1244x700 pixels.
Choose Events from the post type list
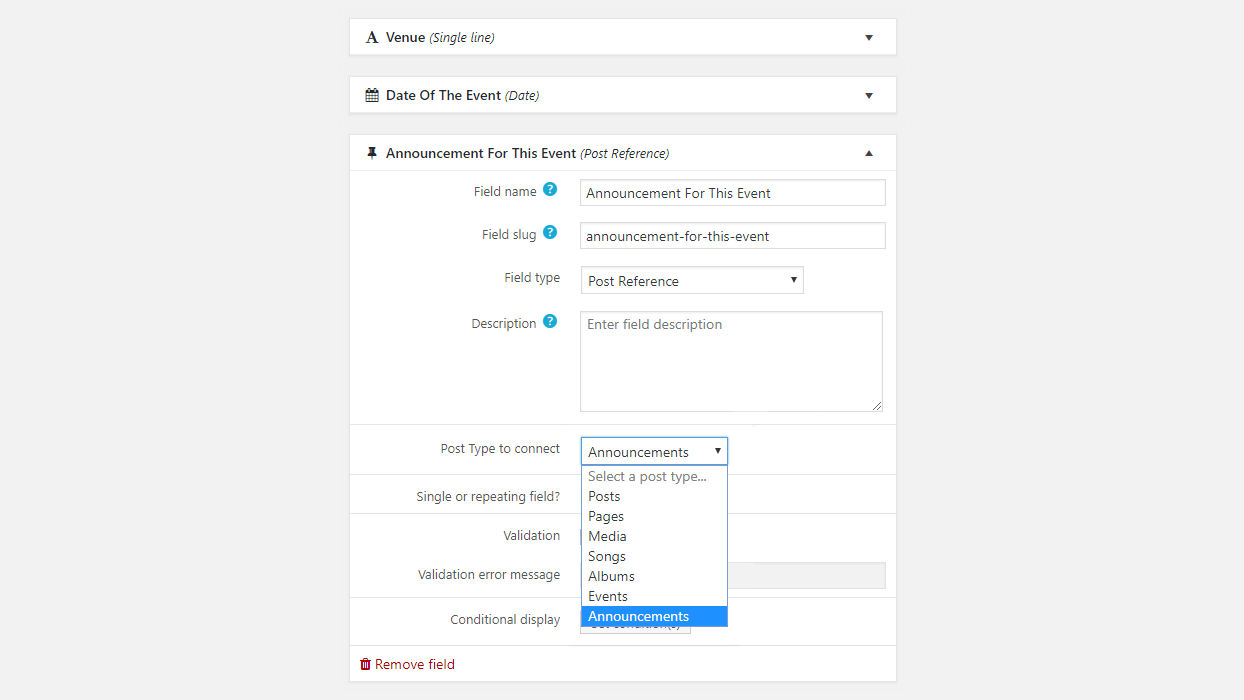pos(654,596)
